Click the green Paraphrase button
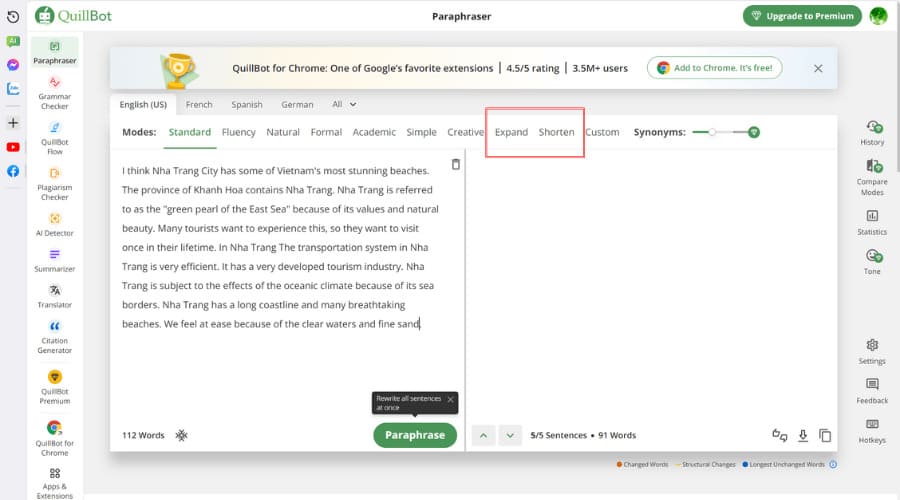Screen dimensions: 900x500 coord(415,435)
